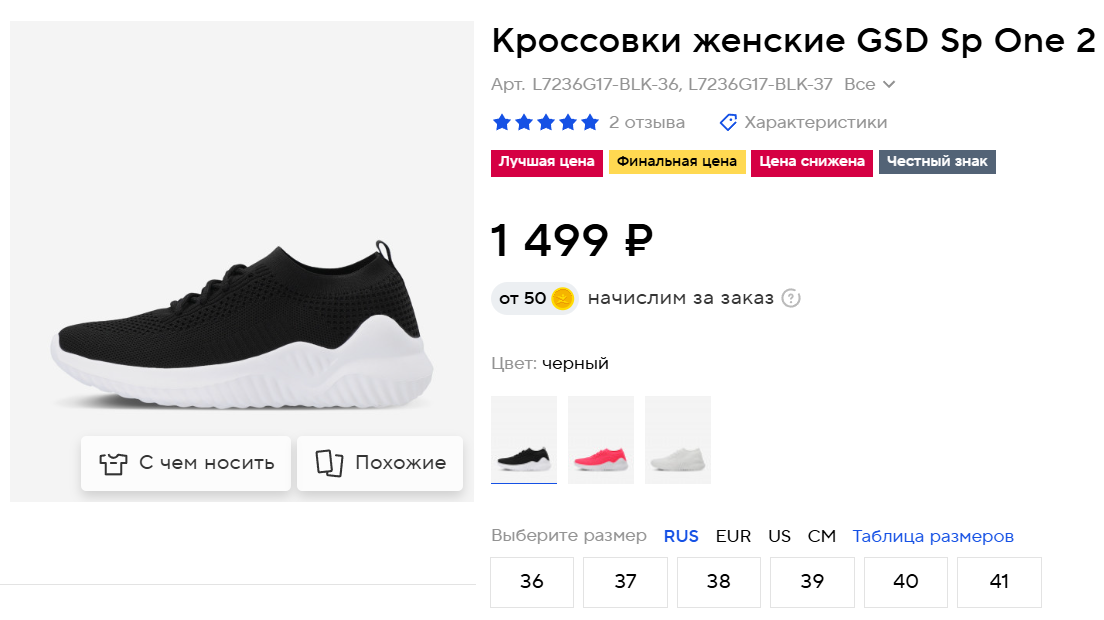Switch size scale to US
Image resolution: width=1104 pixels, height=620 pixels.
[779, 536]
